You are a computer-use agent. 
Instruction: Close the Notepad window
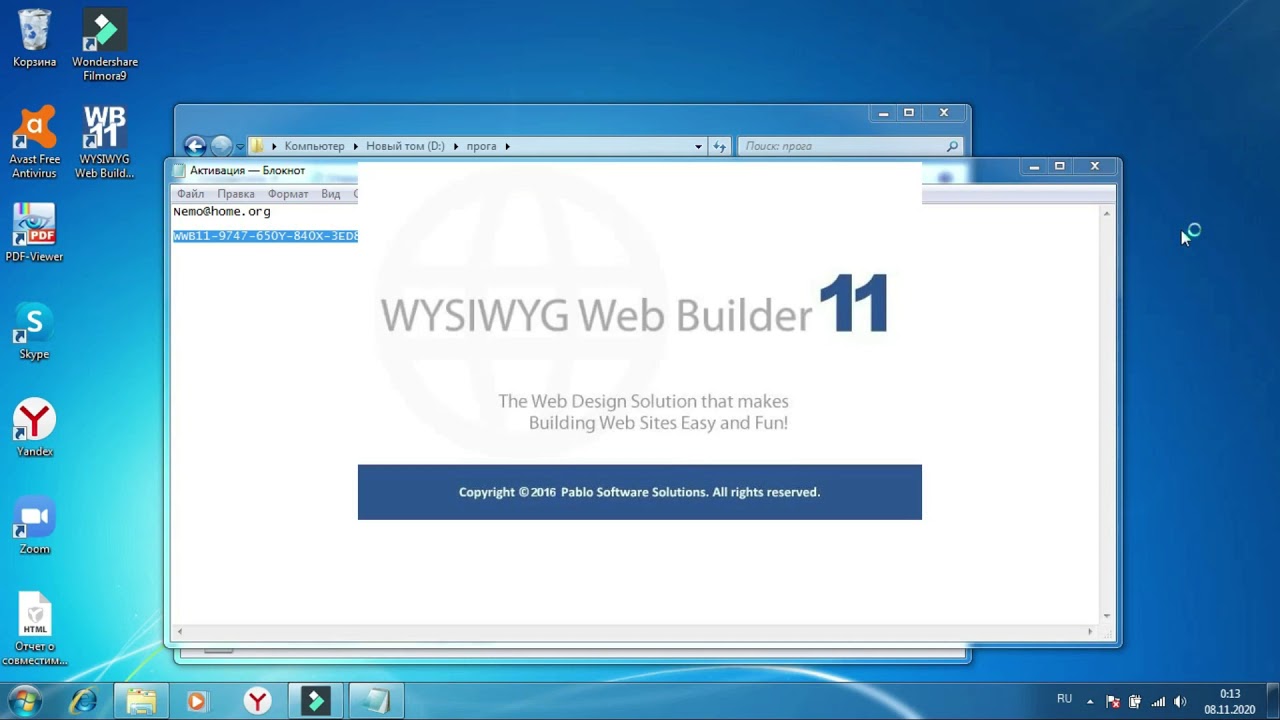pos(1094,167)
